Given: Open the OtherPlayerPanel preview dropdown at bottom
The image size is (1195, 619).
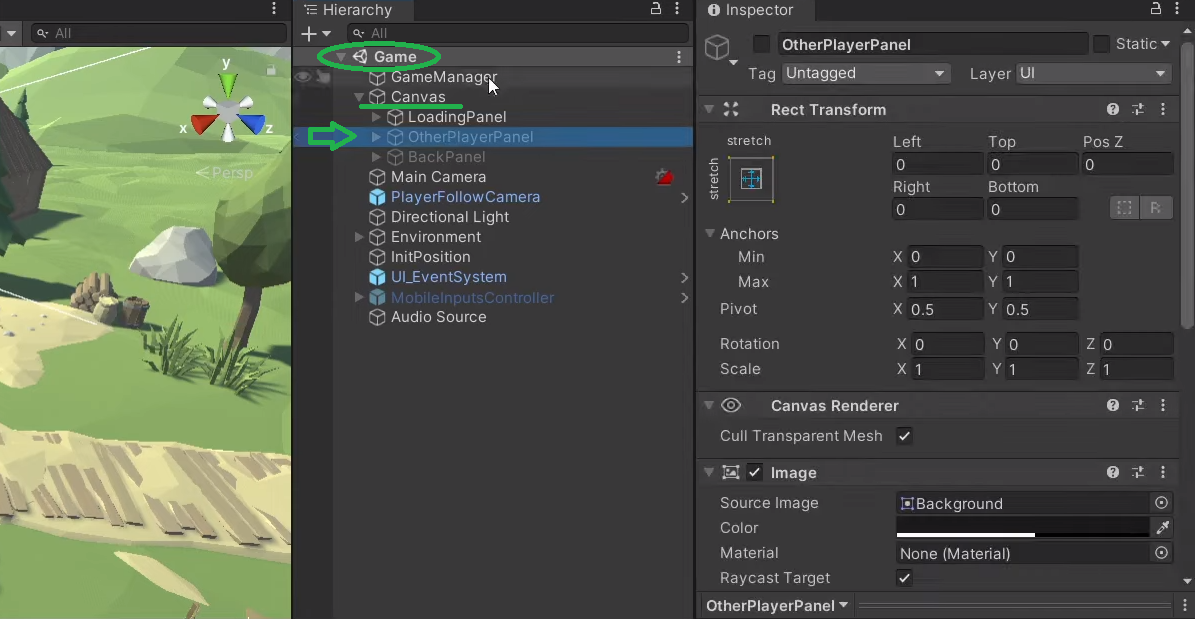Looking at the screenshot, I should (777, 606).
